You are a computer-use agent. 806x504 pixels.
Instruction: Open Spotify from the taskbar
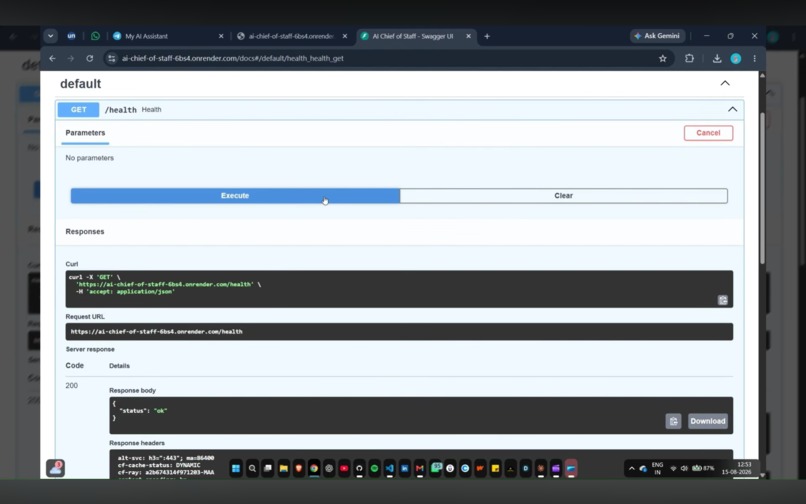point(374,469)
